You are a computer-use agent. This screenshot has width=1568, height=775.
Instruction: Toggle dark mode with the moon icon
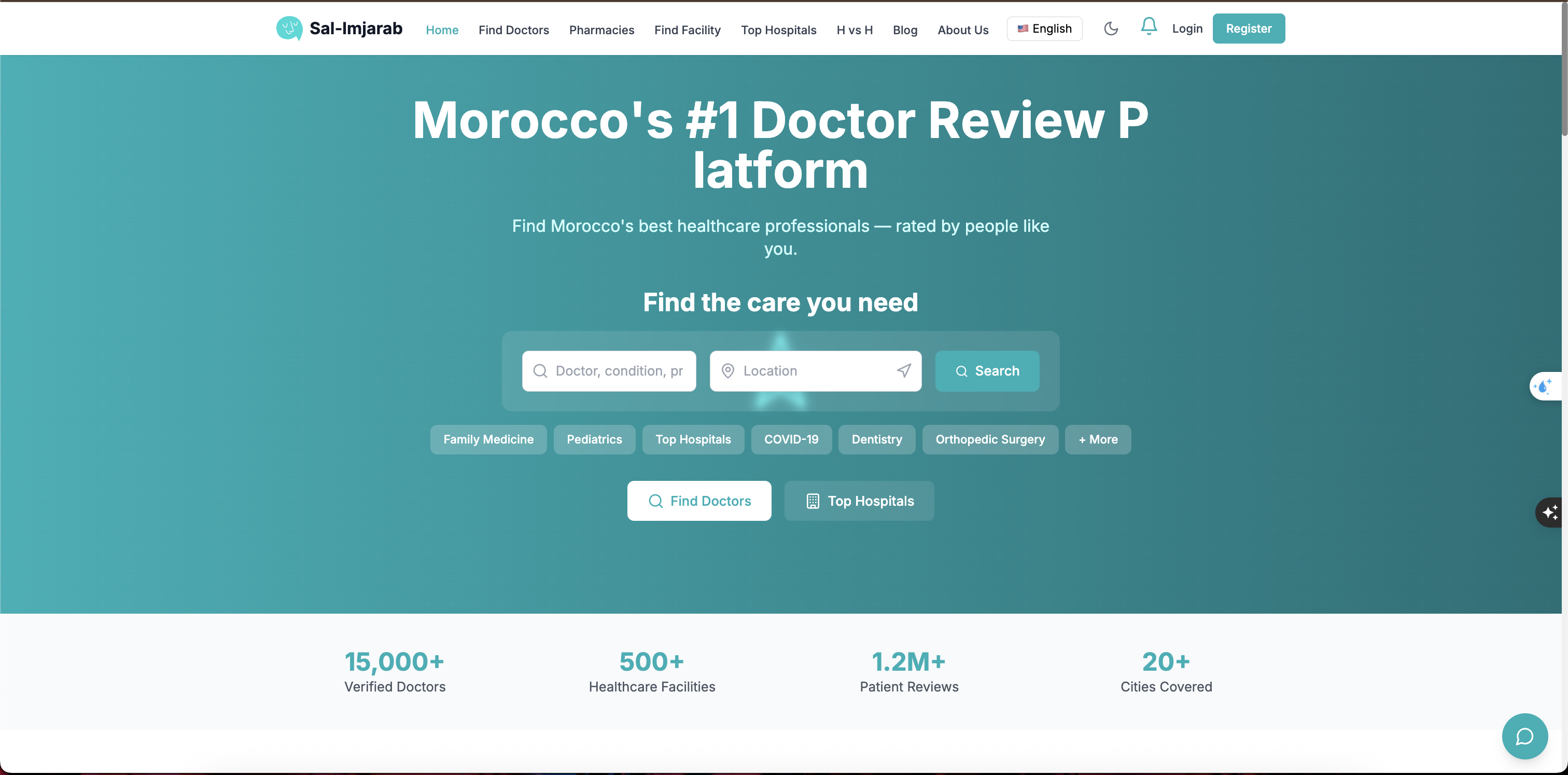1111,29
